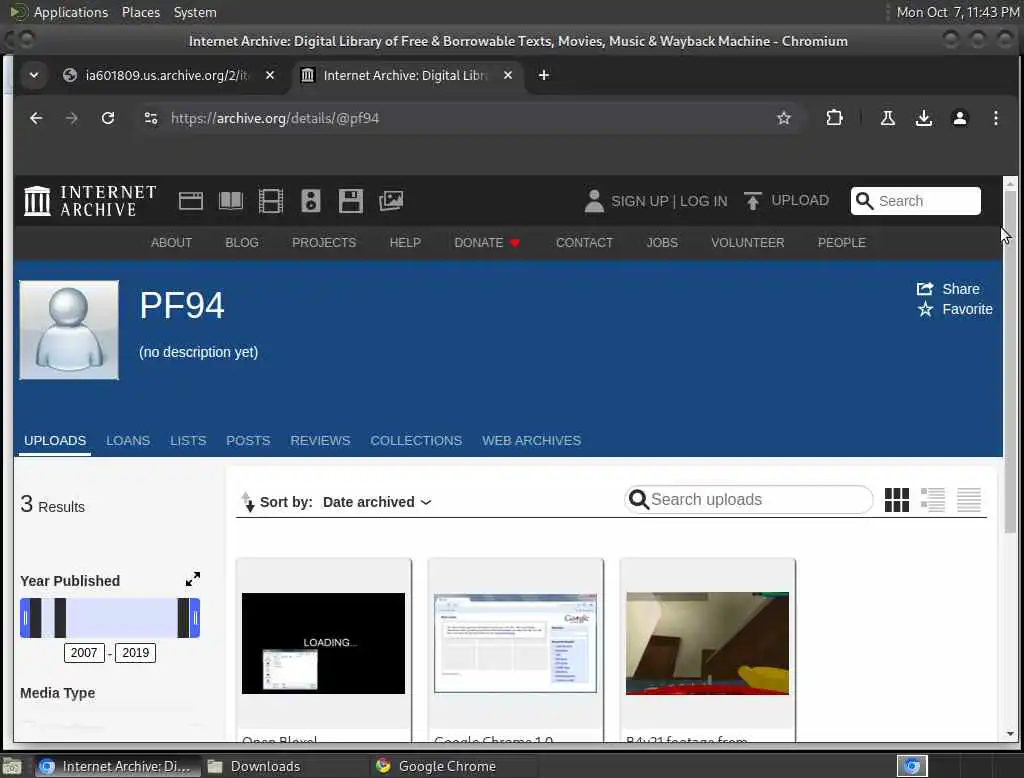This screenshot has height=778, width=1024.
Task: Open the DONATE link
Action: pyautogui.click(x=487, y=242)
